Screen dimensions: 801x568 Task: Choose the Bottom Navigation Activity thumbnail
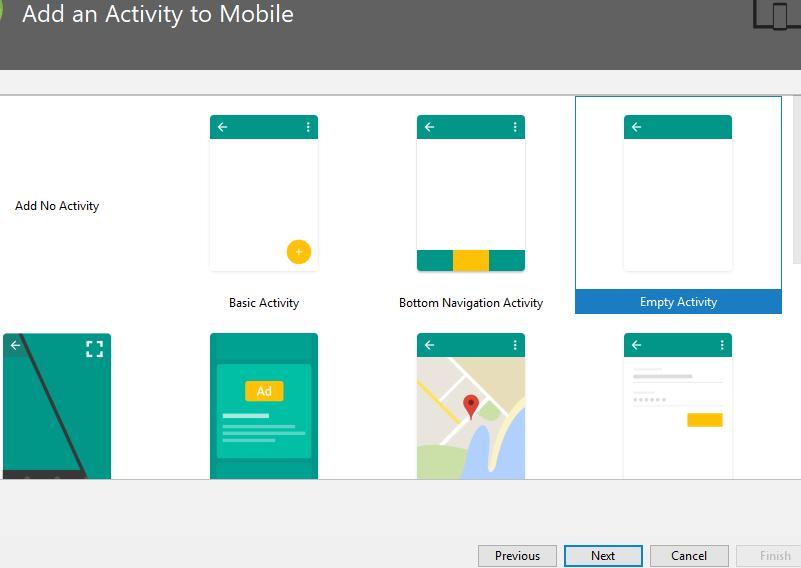pyautogui.click(x=470, y=193)
